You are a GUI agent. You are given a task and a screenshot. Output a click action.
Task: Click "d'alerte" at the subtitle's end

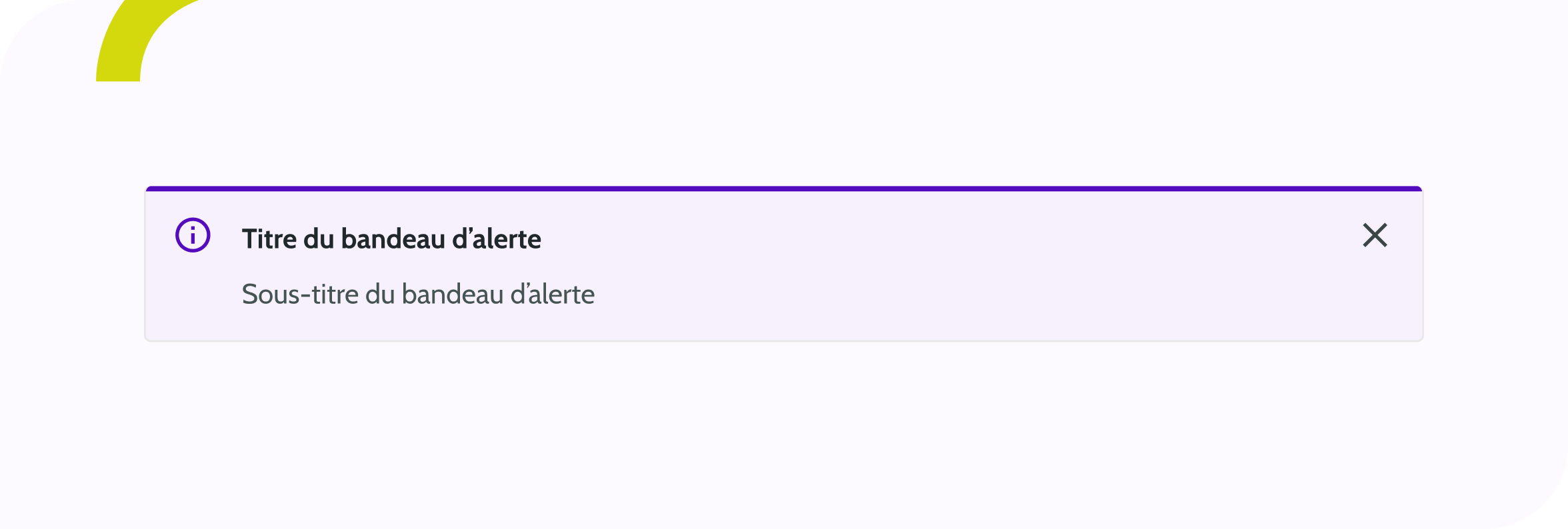(552, 294)
